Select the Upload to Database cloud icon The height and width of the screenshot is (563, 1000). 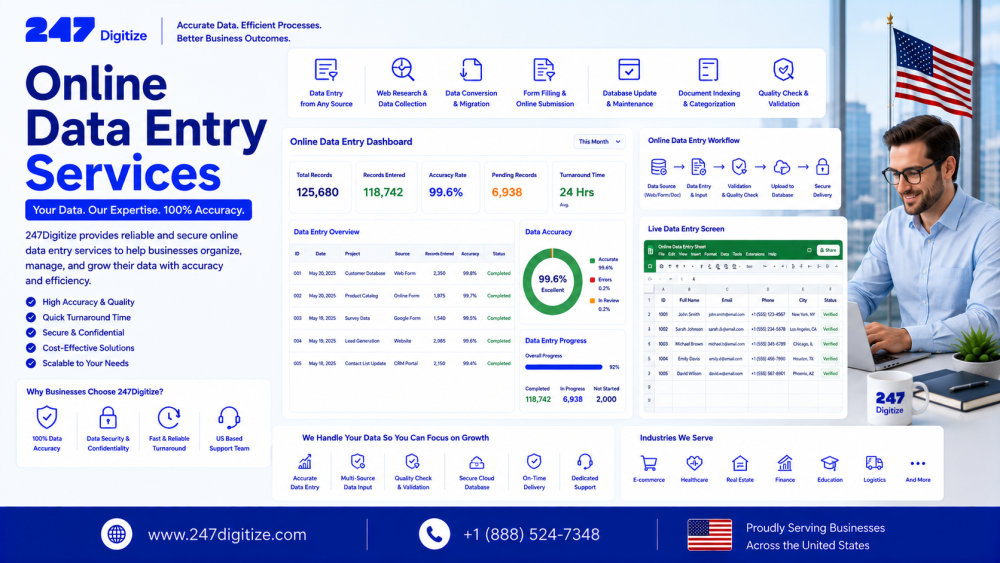[781, 167]
